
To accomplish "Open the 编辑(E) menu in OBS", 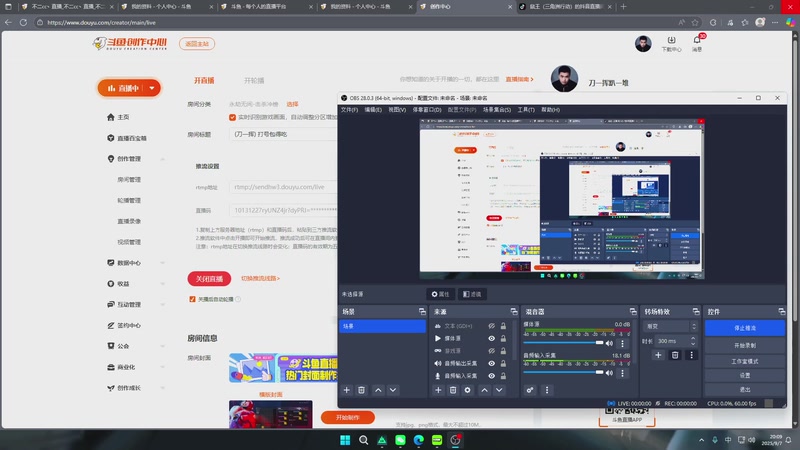I will (x=373, y=110).
